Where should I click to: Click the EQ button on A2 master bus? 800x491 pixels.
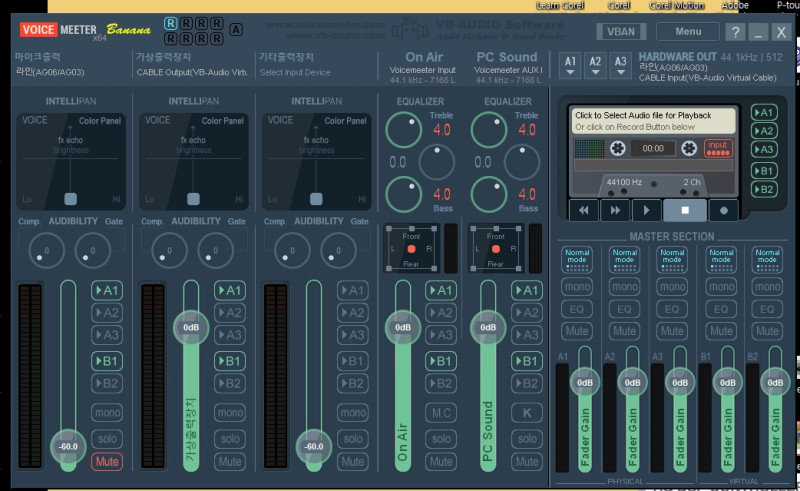click(624, 309)
